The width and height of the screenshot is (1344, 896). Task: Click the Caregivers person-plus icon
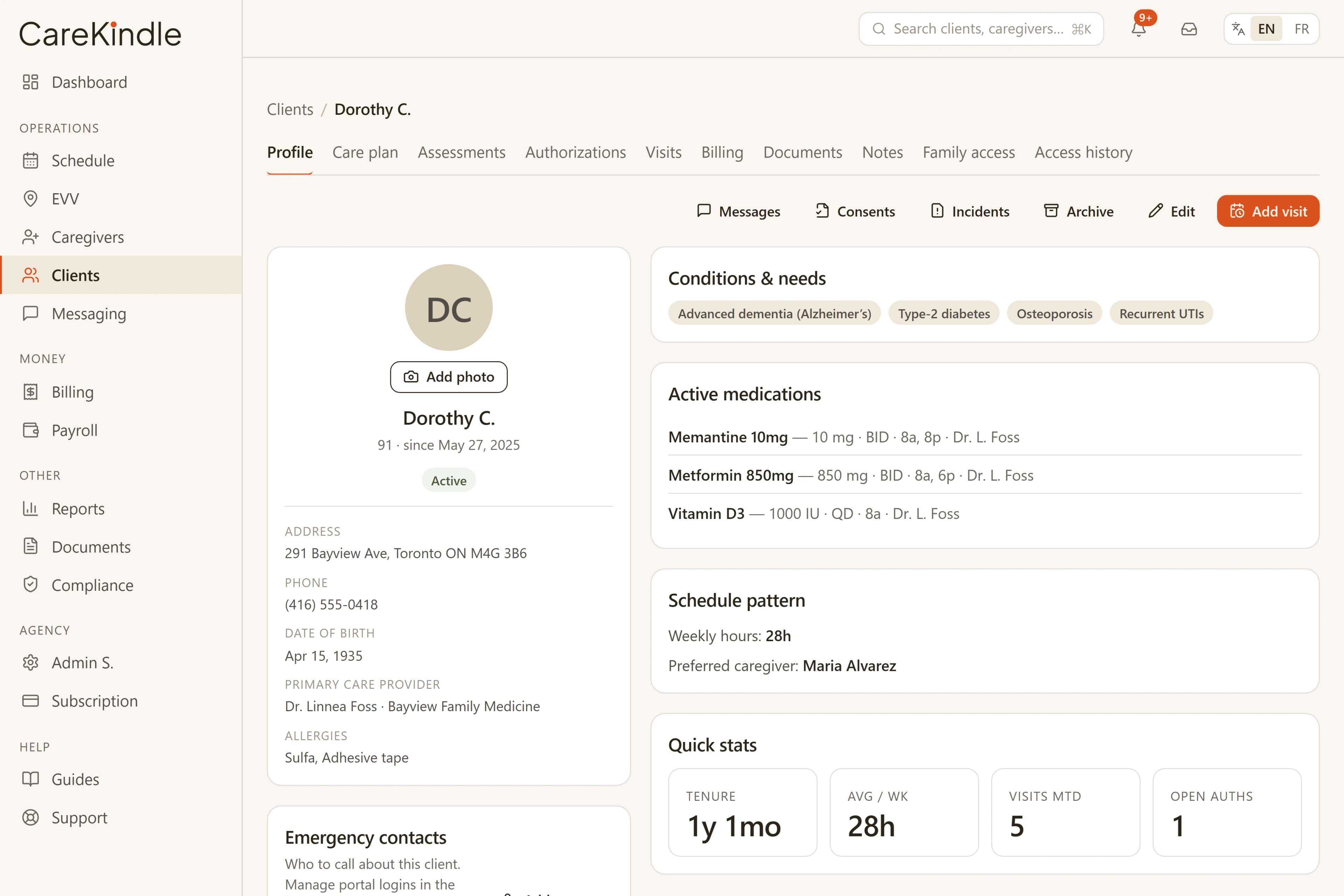tap(30, 237)
